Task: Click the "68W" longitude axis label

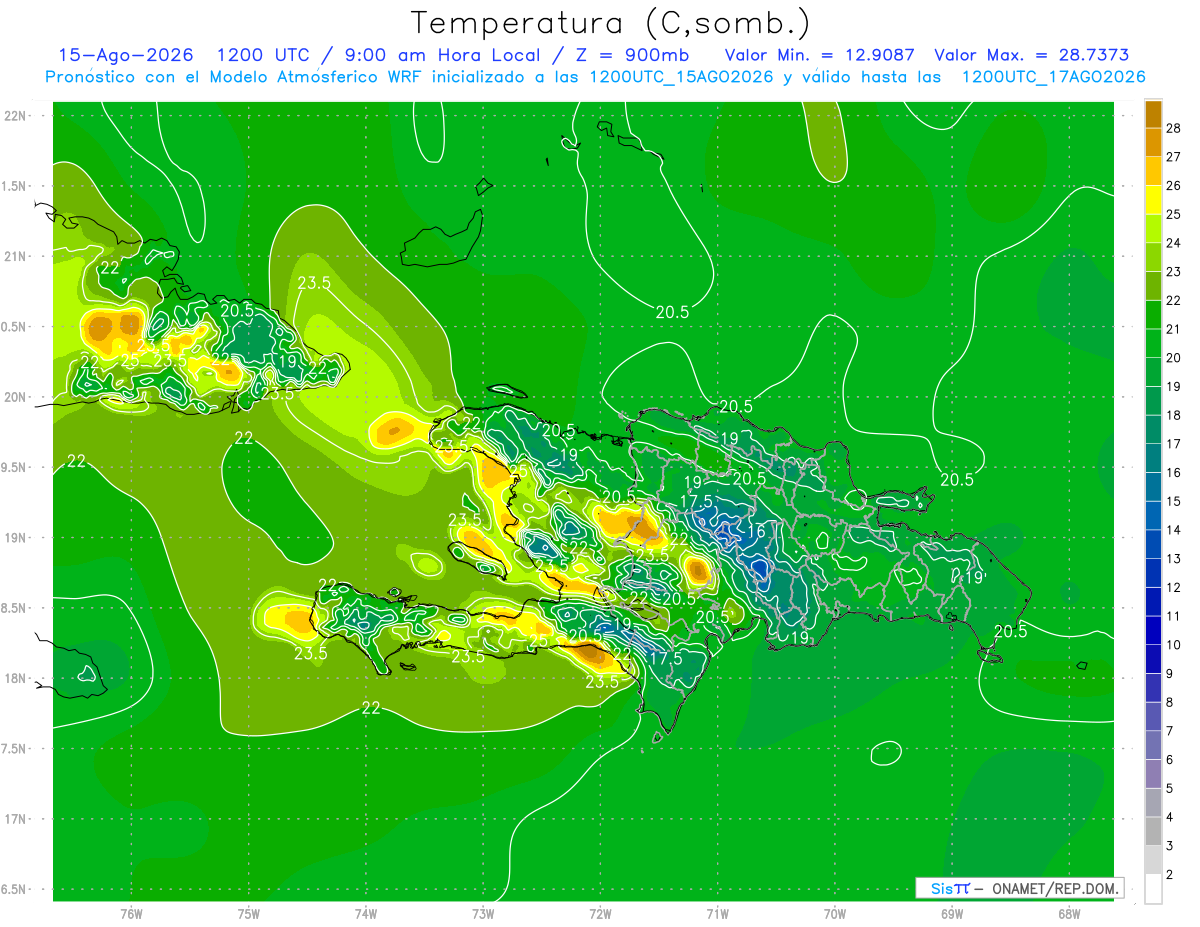Action: click(x=1069, y=913)
